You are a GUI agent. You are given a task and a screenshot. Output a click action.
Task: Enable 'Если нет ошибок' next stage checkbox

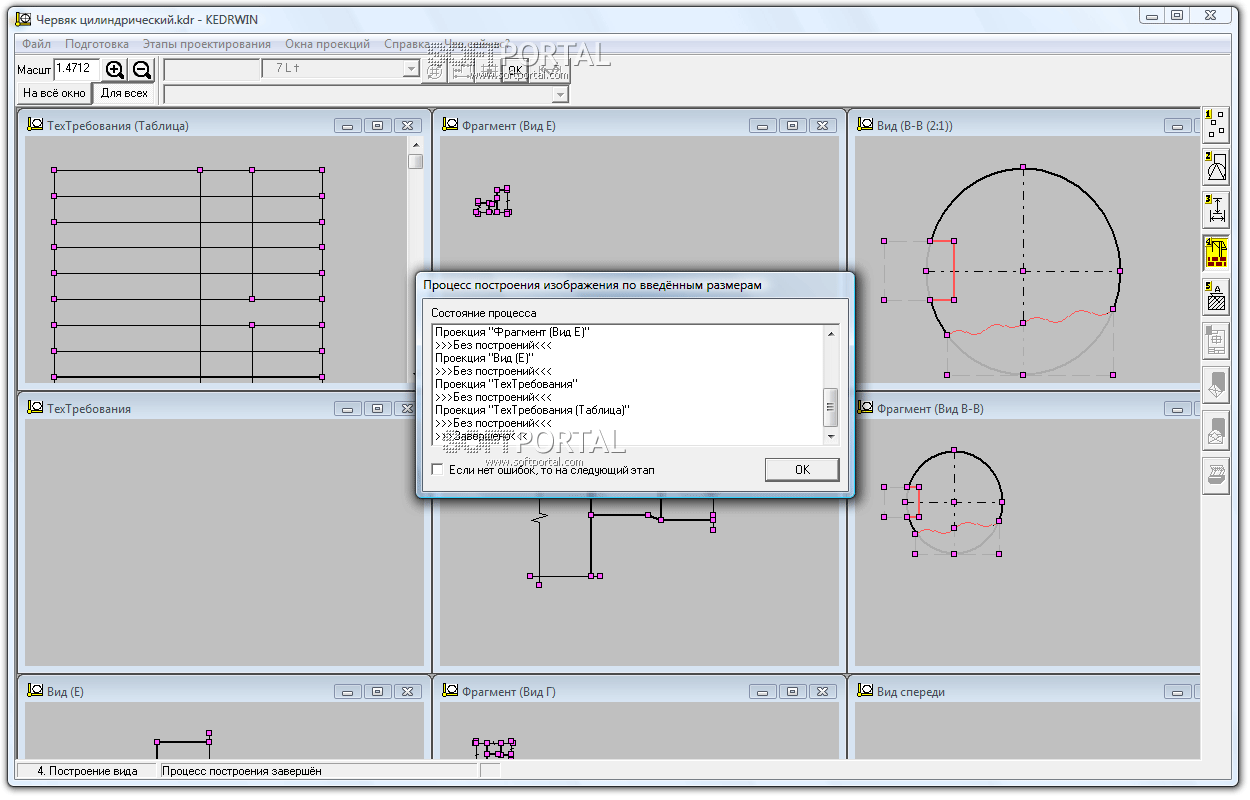point(437,469)
